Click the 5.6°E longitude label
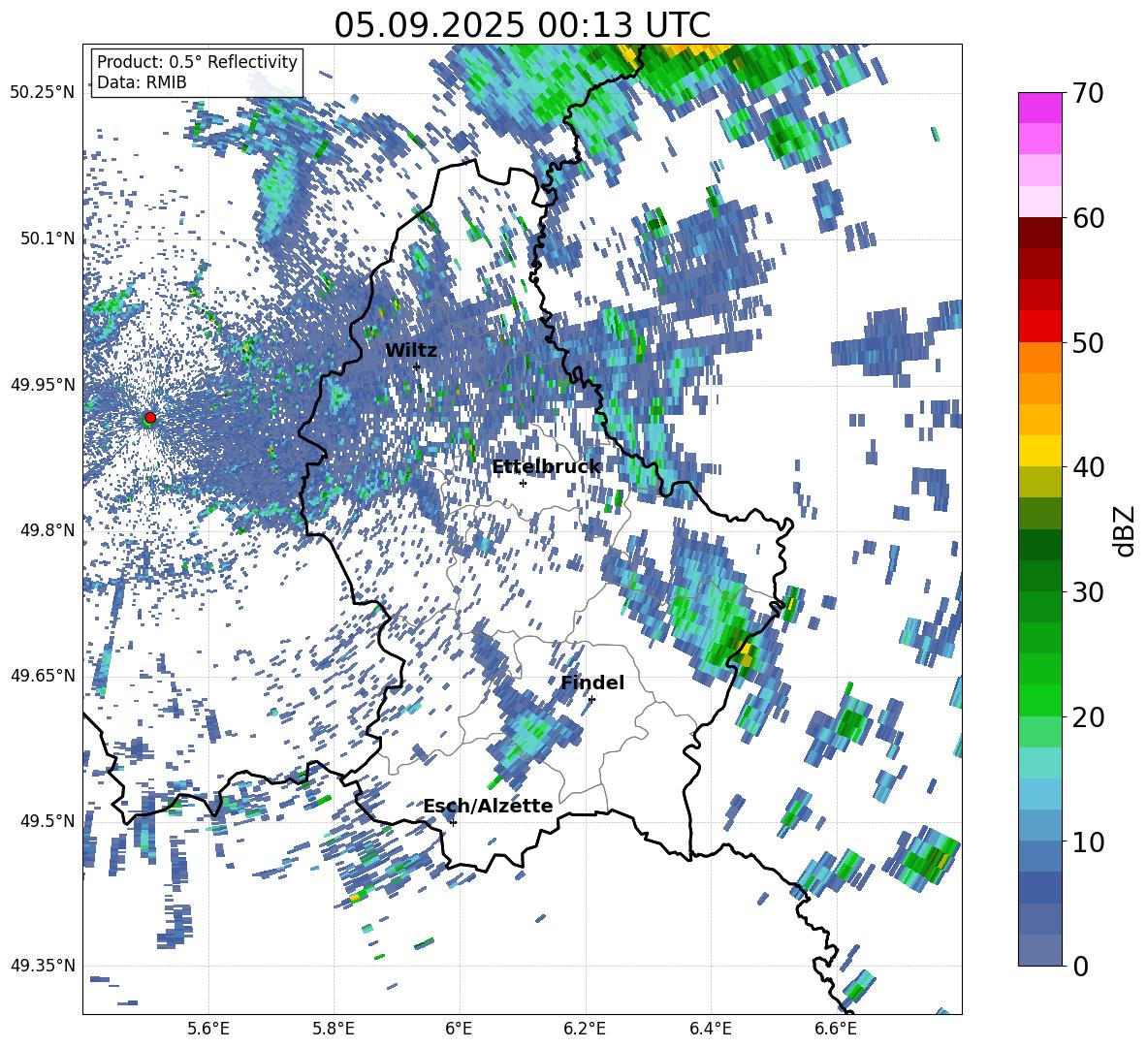 point(208,1029)
